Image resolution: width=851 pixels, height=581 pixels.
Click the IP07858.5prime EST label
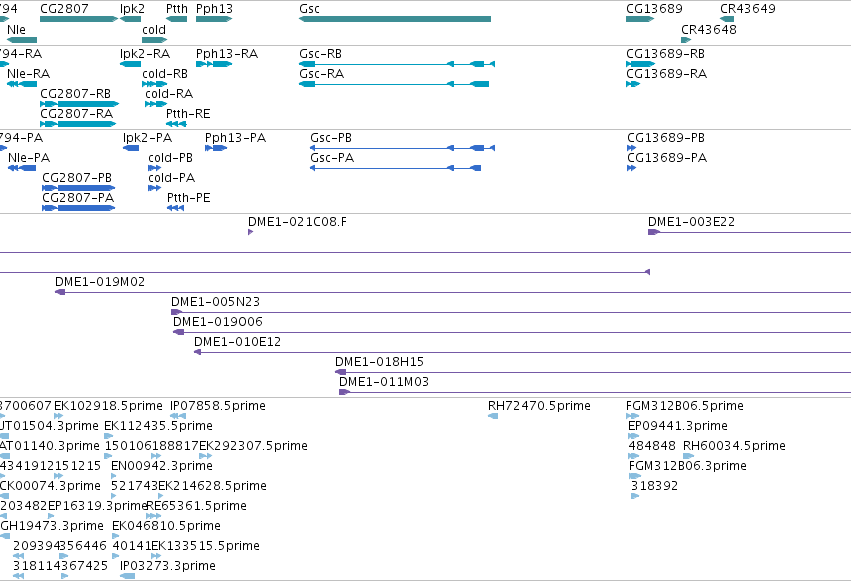click(x=218, y=406)
